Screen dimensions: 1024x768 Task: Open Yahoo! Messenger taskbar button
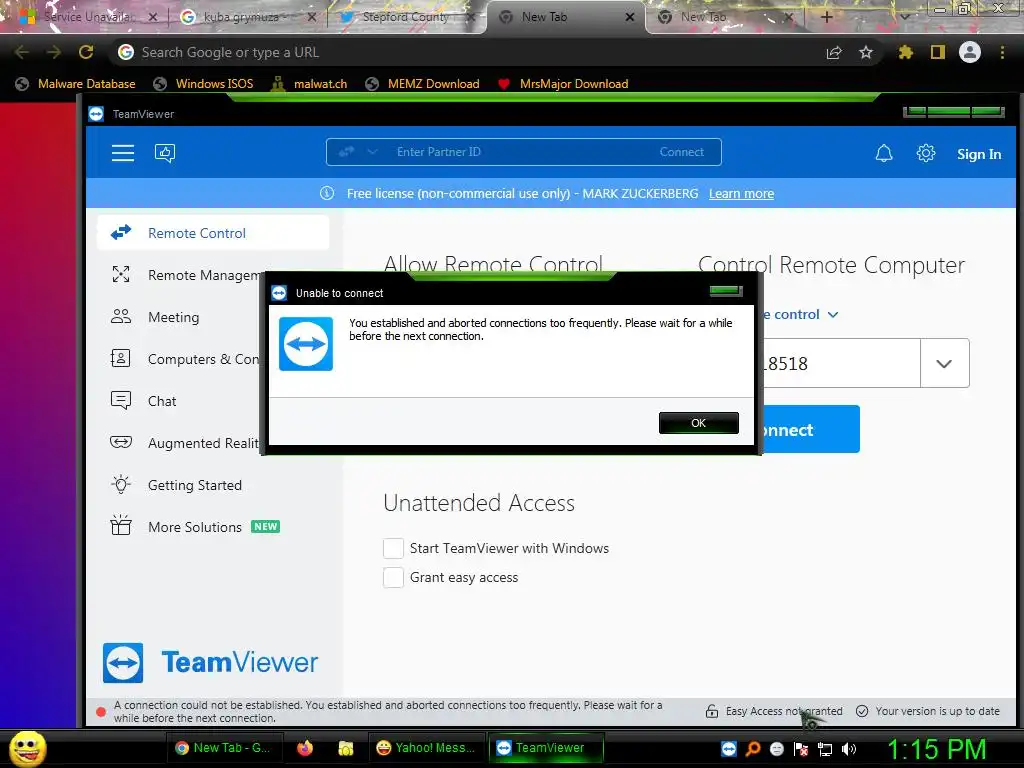(427, 748)
